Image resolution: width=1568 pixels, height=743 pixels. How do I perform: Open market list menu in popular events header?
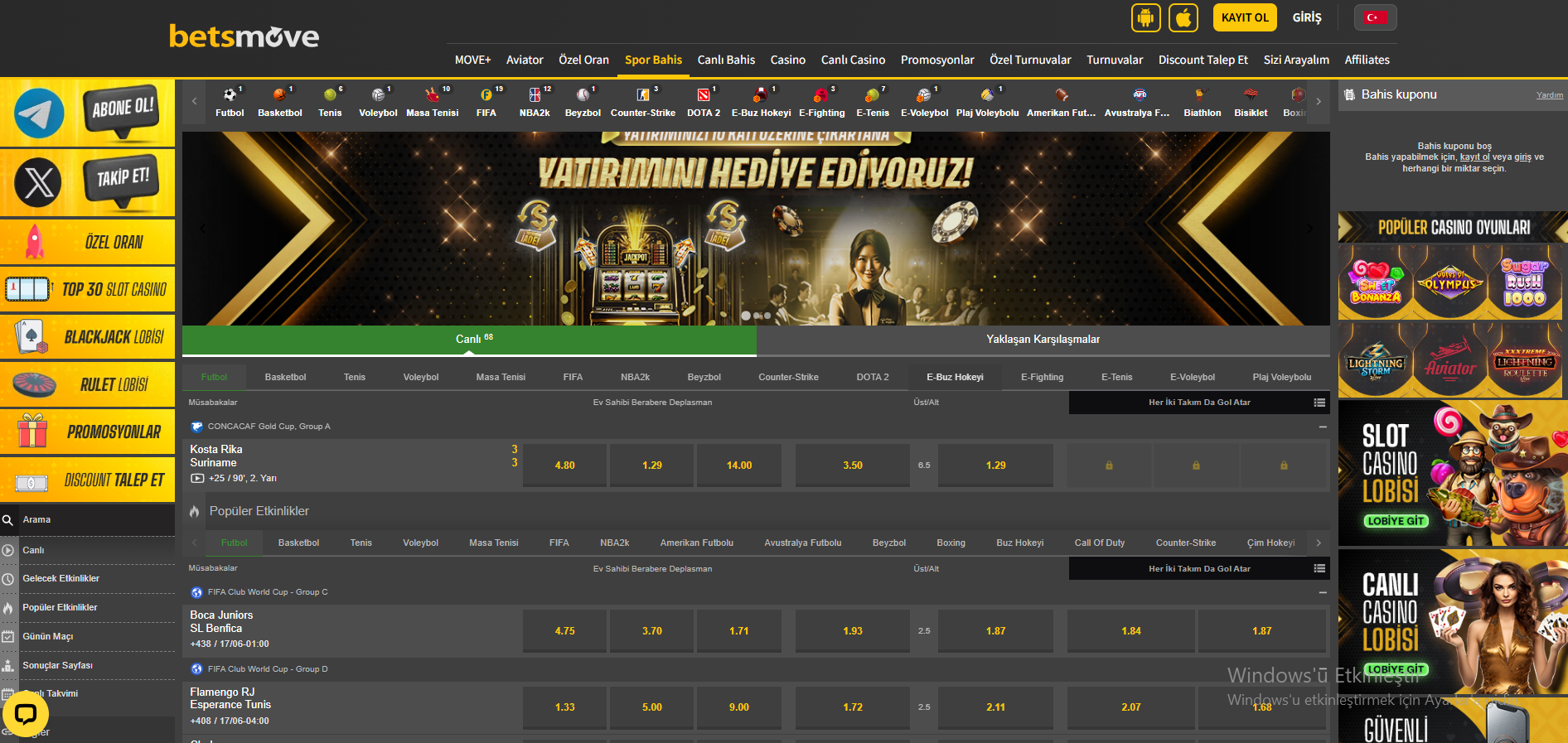pyautogui.click(x=1319, y=568)
